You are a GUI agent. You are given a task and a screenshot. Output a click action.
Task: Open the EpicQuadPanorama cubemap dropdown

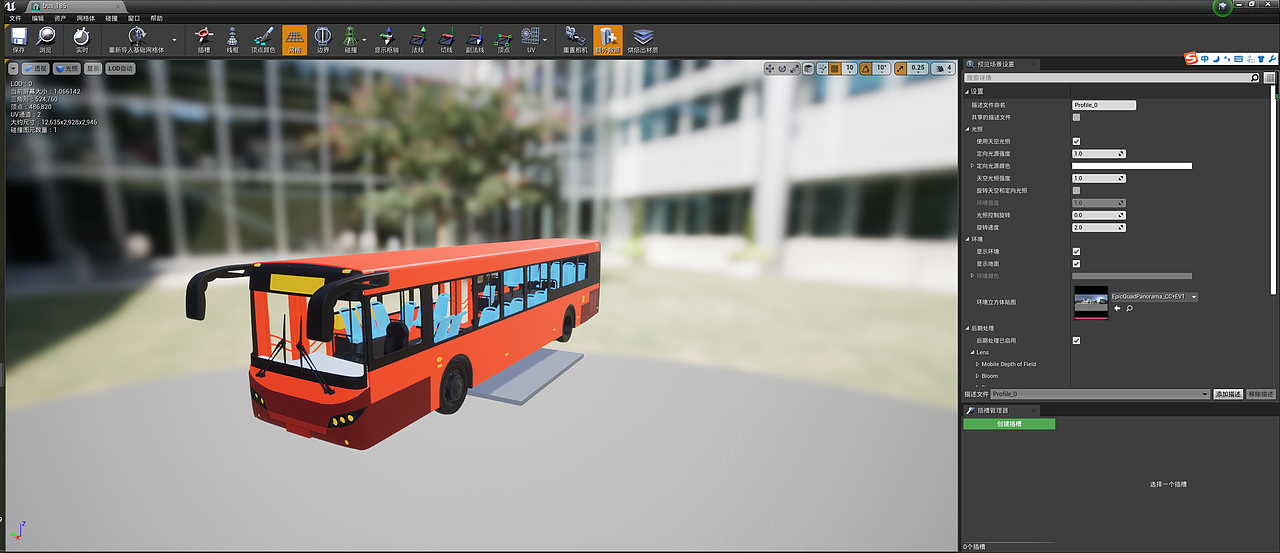coord(1154,297)
